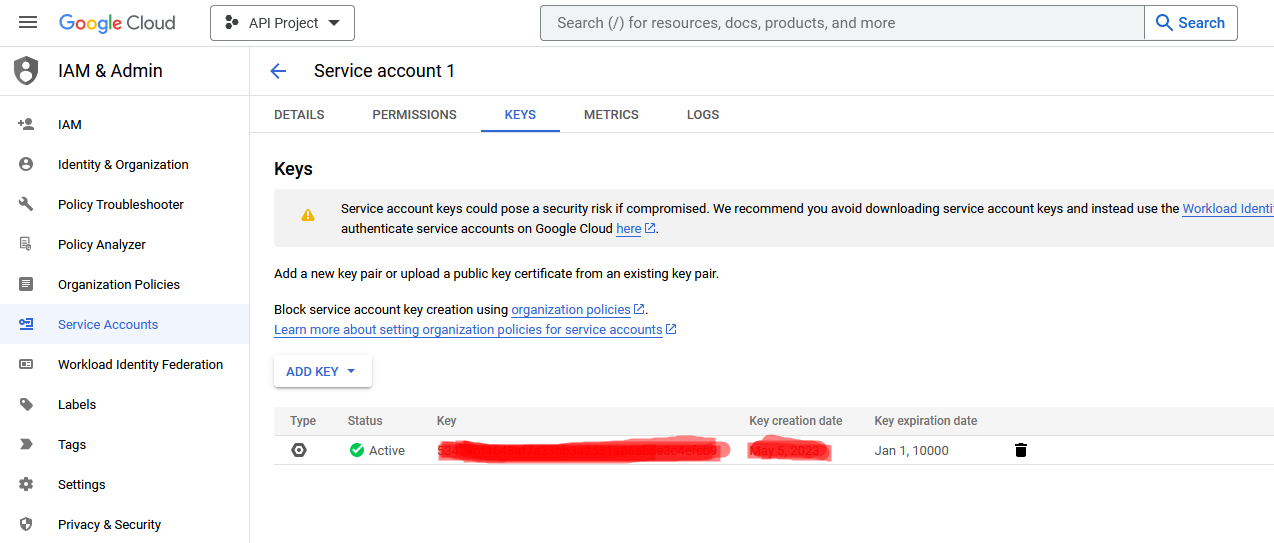The width and height of the screenshot is (1274, 543).
Task: Open the organization policies link
Action: pyautogui.click(x=571, y=310)
